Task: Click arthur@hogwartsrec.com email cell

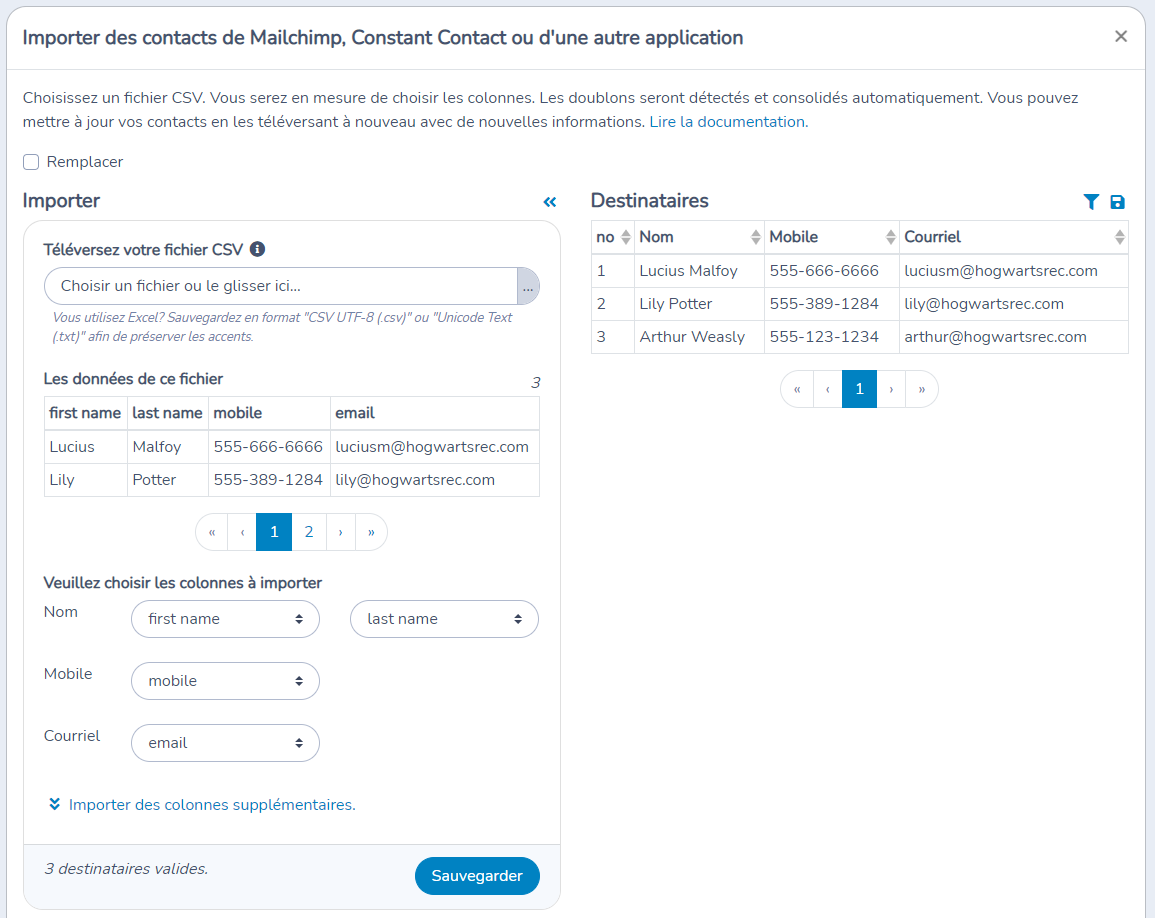Action: 1014,337
